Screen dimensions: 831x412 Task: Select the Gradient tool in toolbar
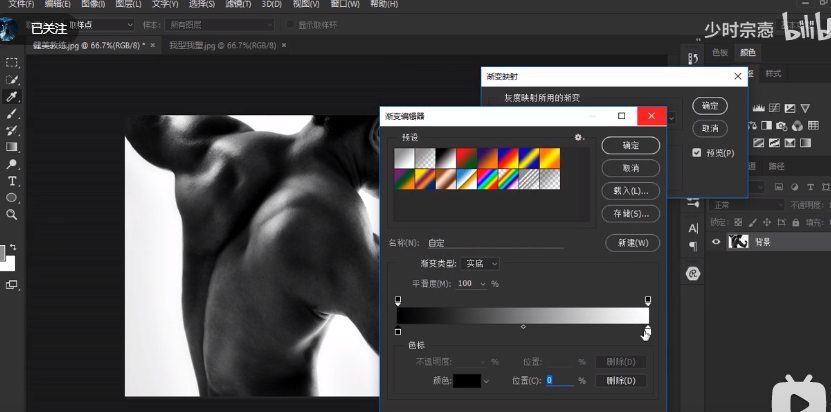12,147
